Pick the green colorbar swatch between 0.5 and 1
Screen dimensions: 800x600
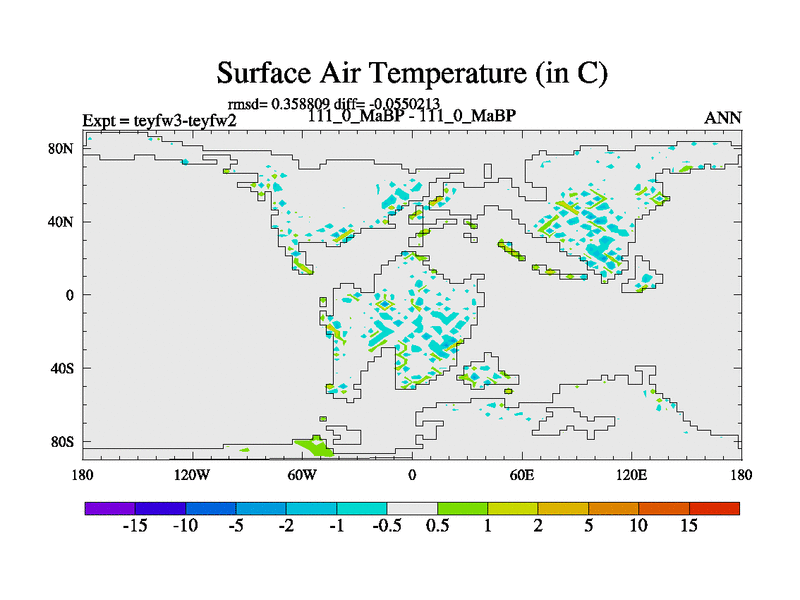pyautogui.click(x=462, y=508)
